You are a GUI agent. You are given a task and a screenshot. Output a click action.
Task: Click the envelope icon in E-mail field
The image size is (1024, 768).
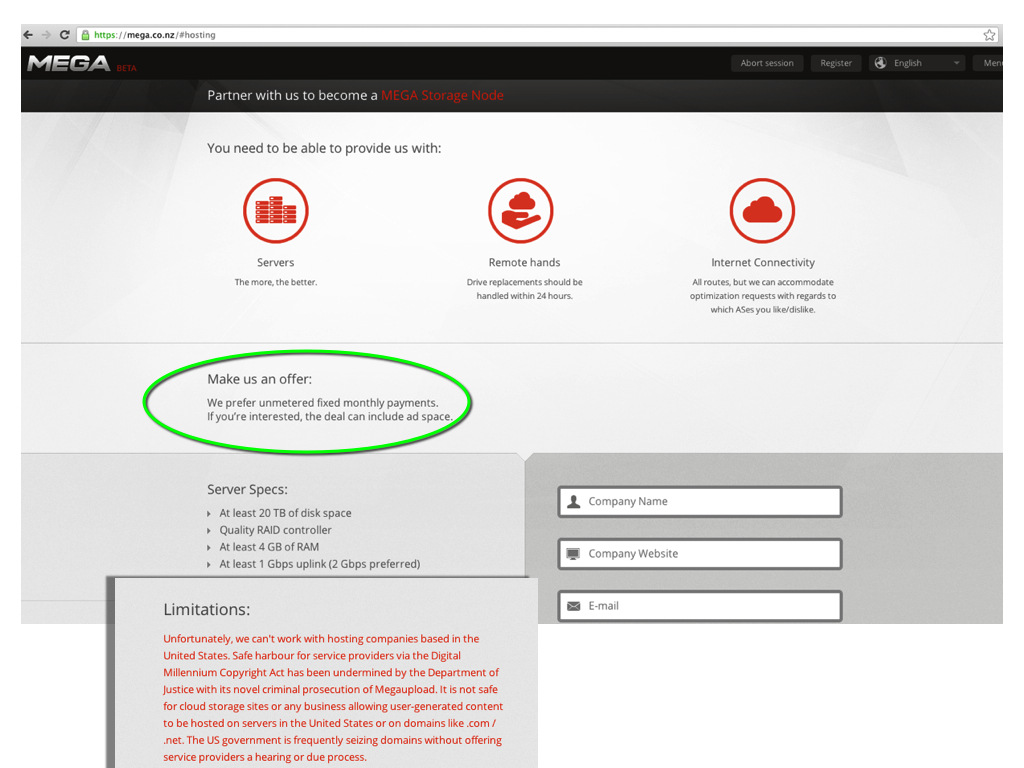[573, 606]
